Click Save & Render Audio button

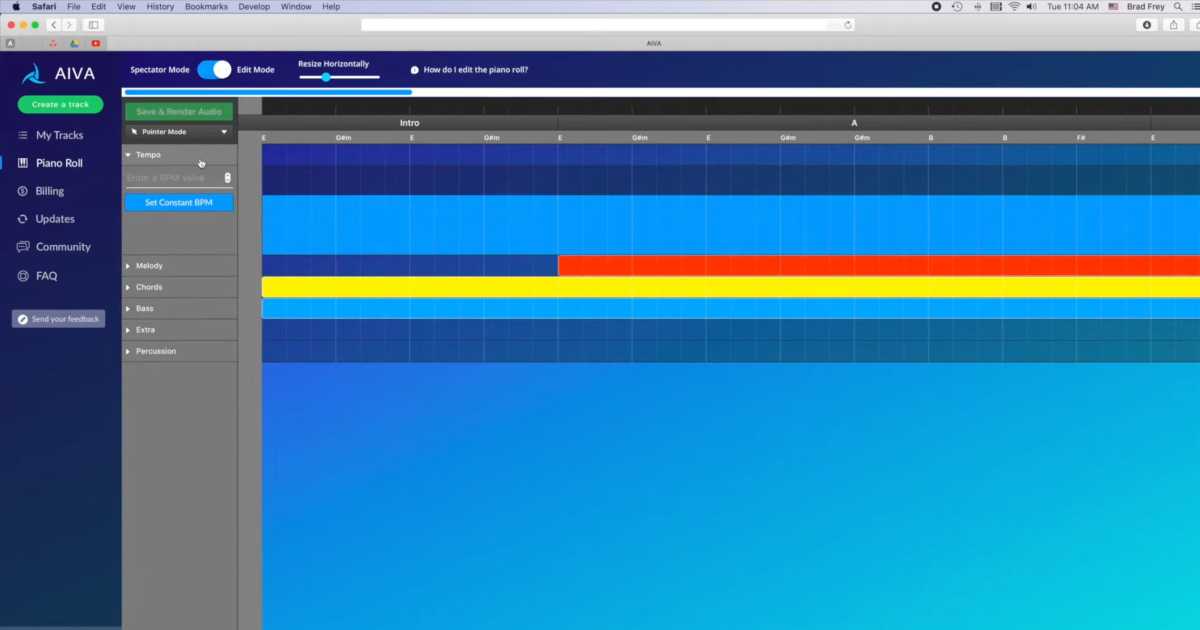click(179, 112)
